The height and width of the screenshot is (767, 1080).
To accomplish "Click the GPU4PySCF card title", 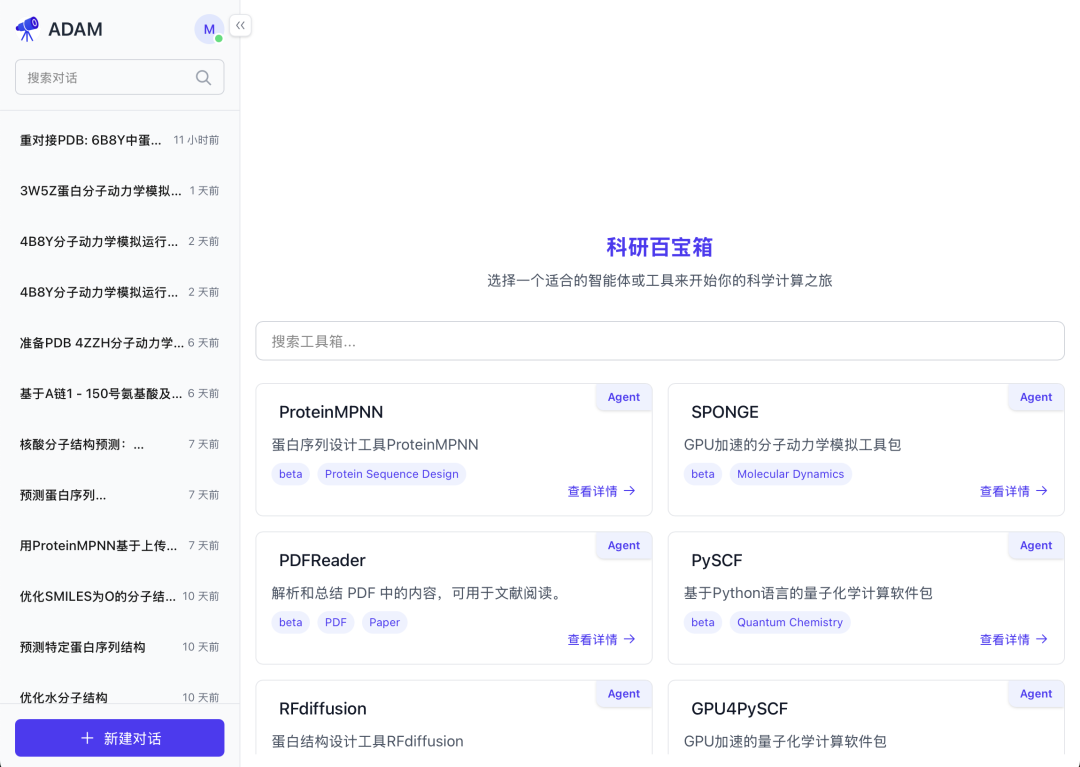I will pos(739,708).
